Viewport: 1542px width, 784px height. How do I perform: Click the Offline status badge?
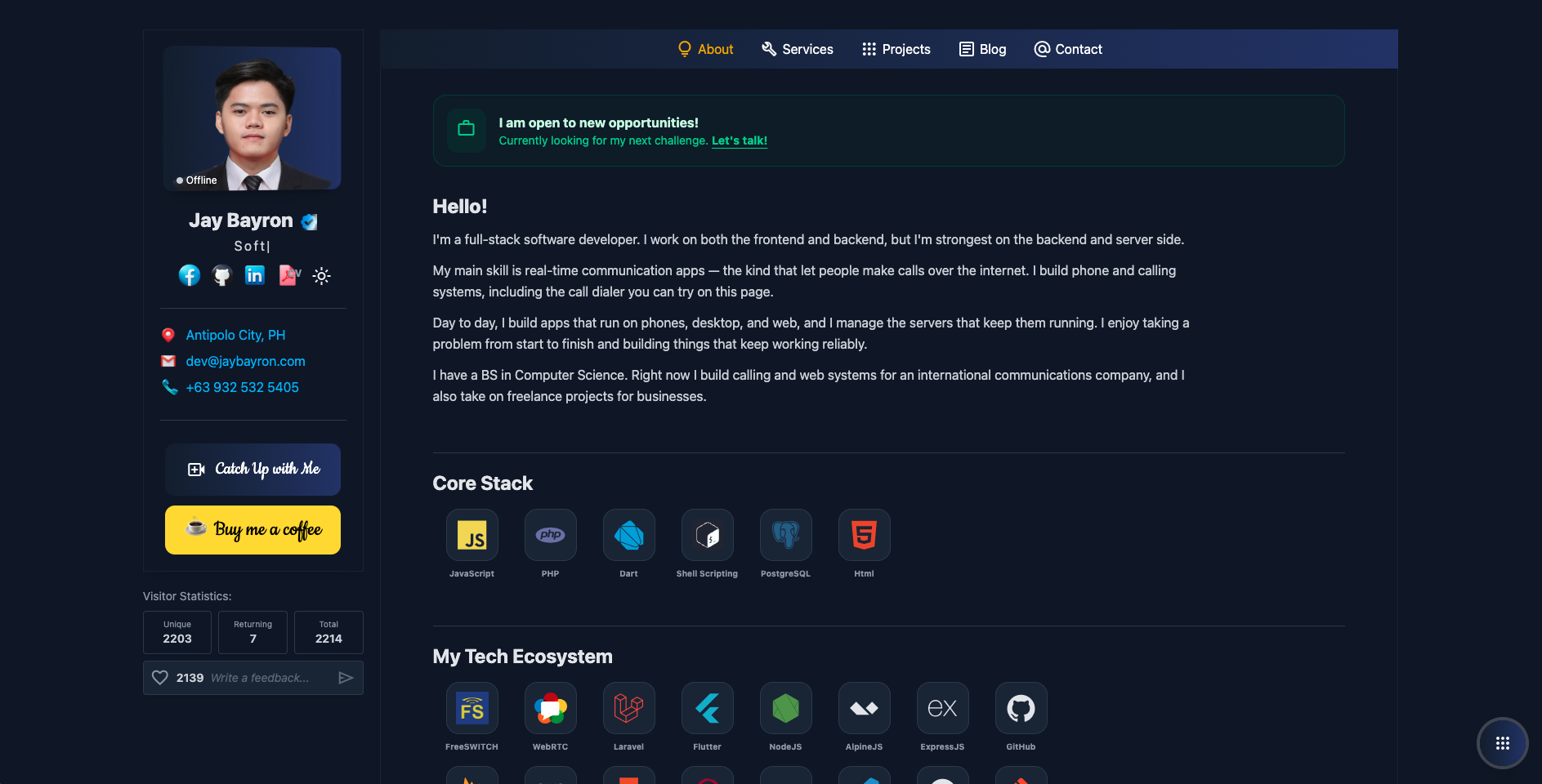coord(197,180)
